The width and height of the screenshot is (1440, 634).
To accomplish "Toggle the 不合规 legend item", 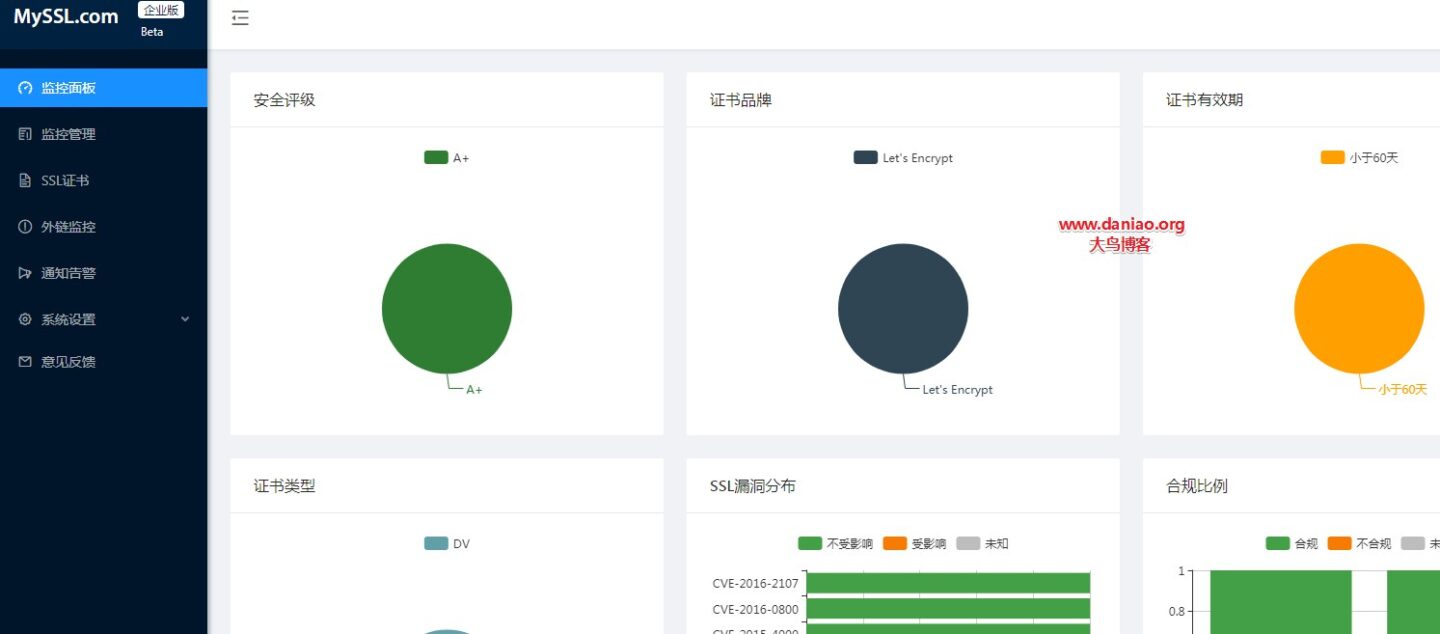I will [x=1359, y=543].
